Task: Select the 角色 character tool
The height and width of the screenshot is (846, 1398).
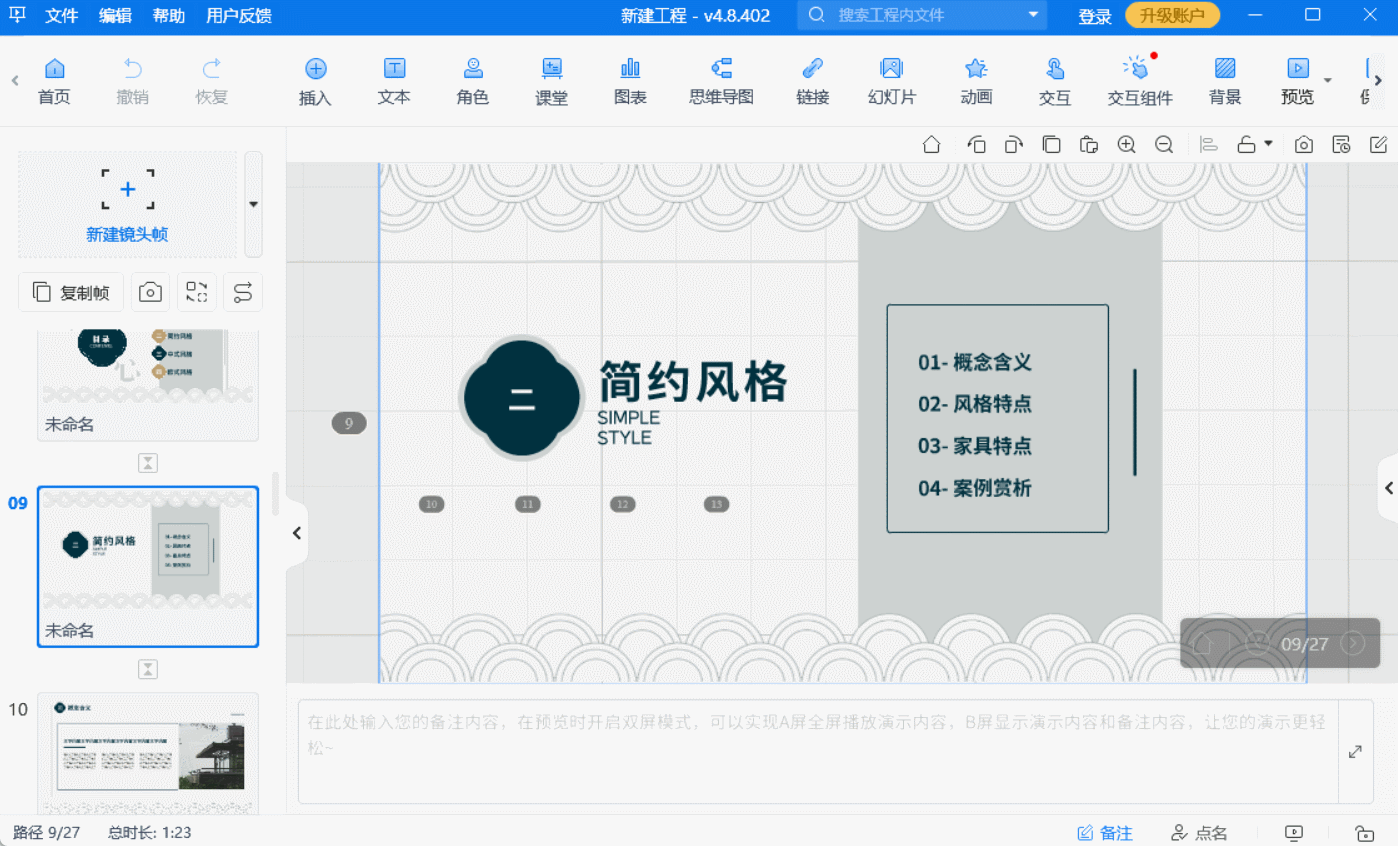Action: (x=472, y=81)
